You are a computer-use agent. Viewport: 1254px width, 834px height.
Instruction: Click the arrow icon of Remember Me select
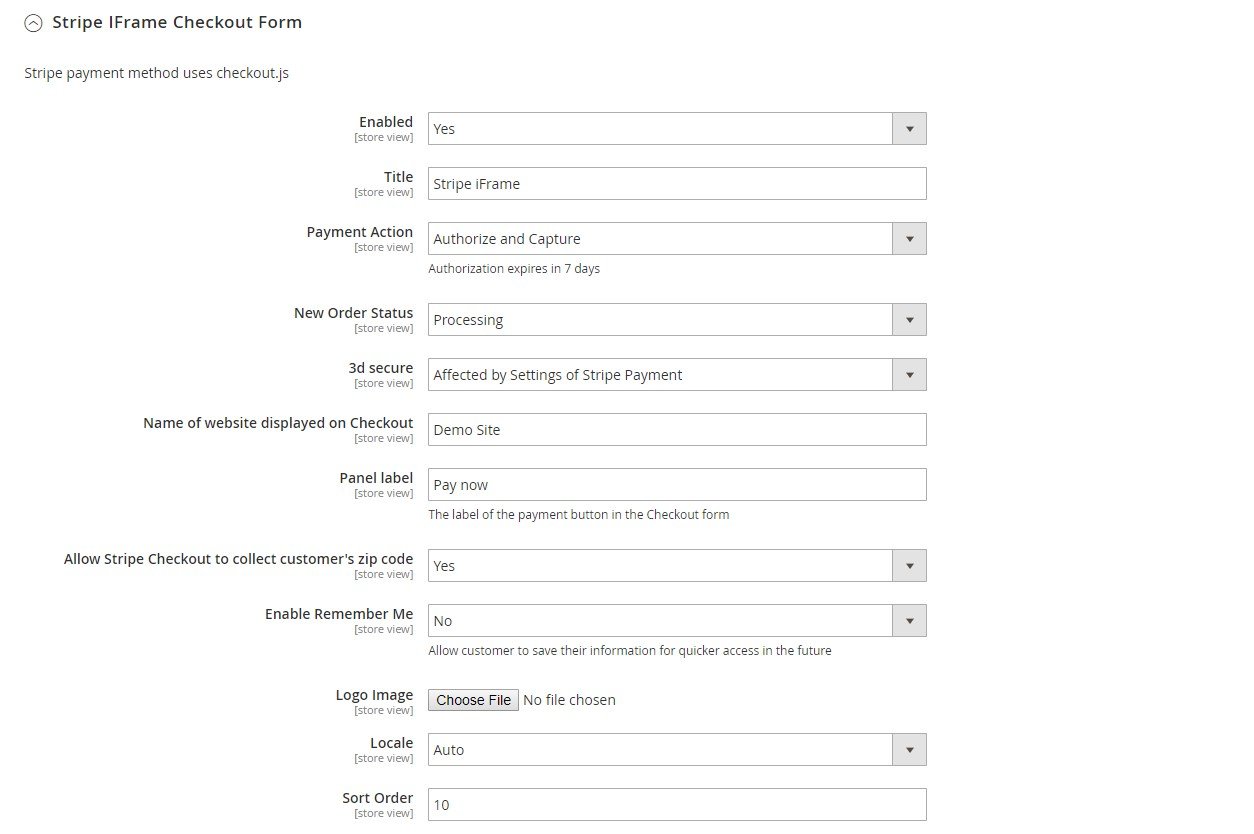(x=909, y=621)
